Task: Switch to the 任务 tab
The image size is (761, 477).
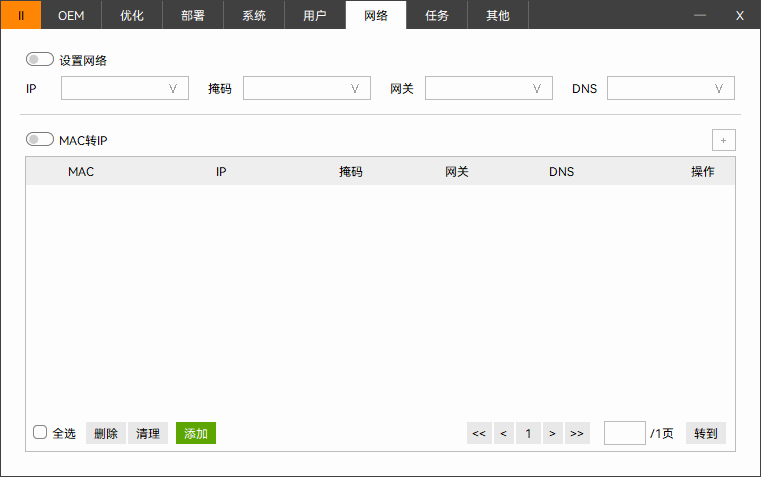Action: (x=437, y=15)
